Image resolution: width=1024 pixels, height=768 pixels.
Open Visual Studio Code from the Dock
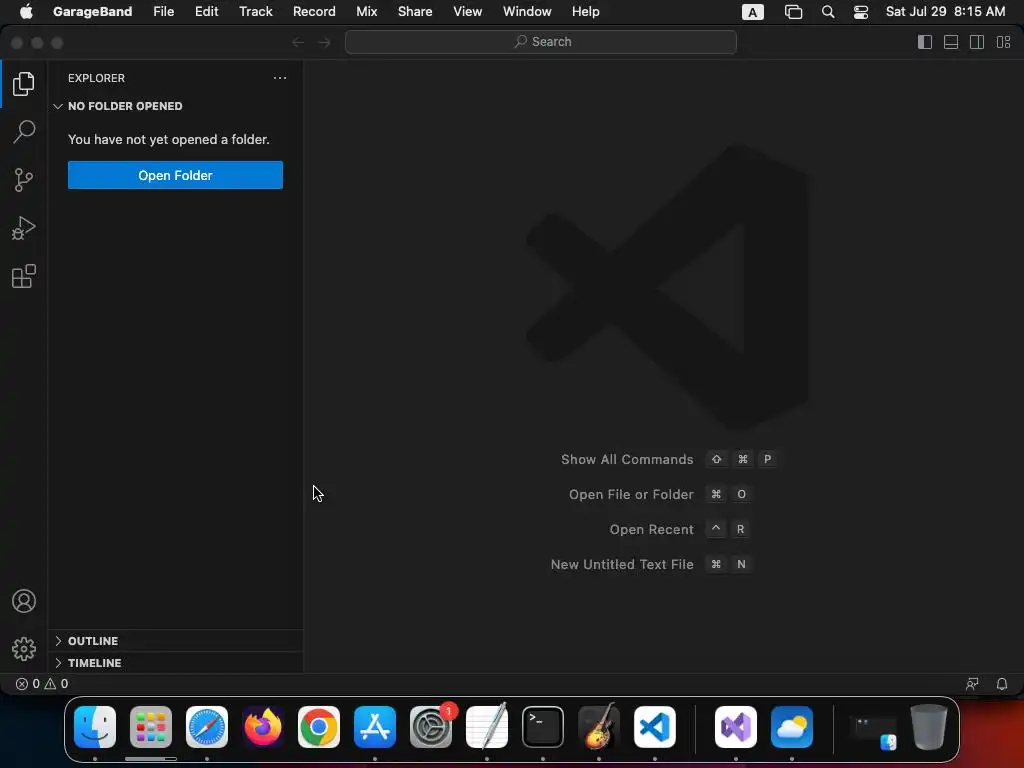(x=655, y=727)
